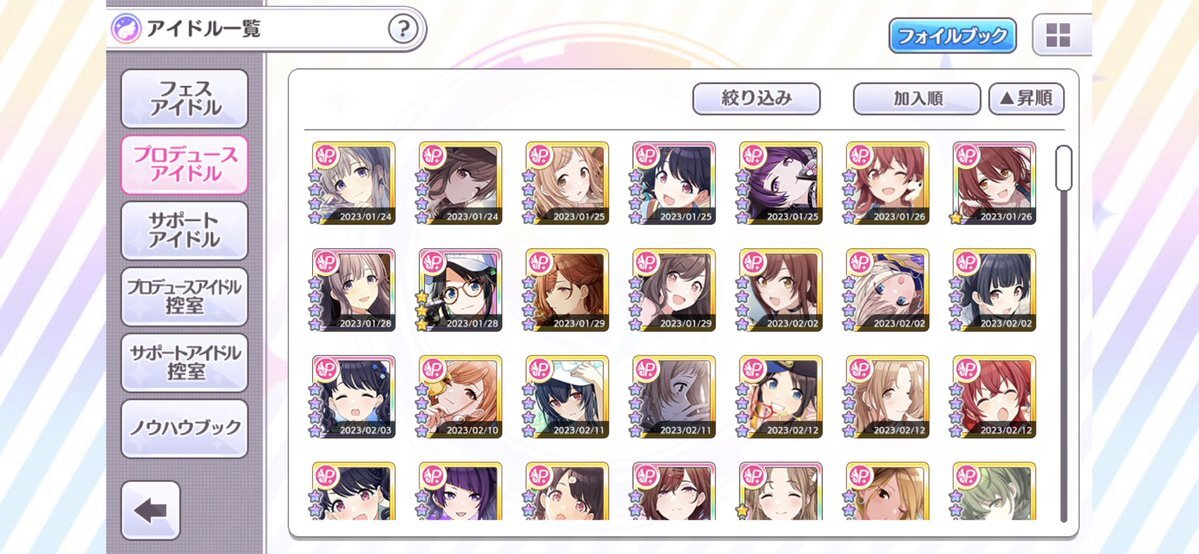
Task: Click the idol list vertical scrollbar handle
Action: pyautogui.click(x=1063, y=168)
